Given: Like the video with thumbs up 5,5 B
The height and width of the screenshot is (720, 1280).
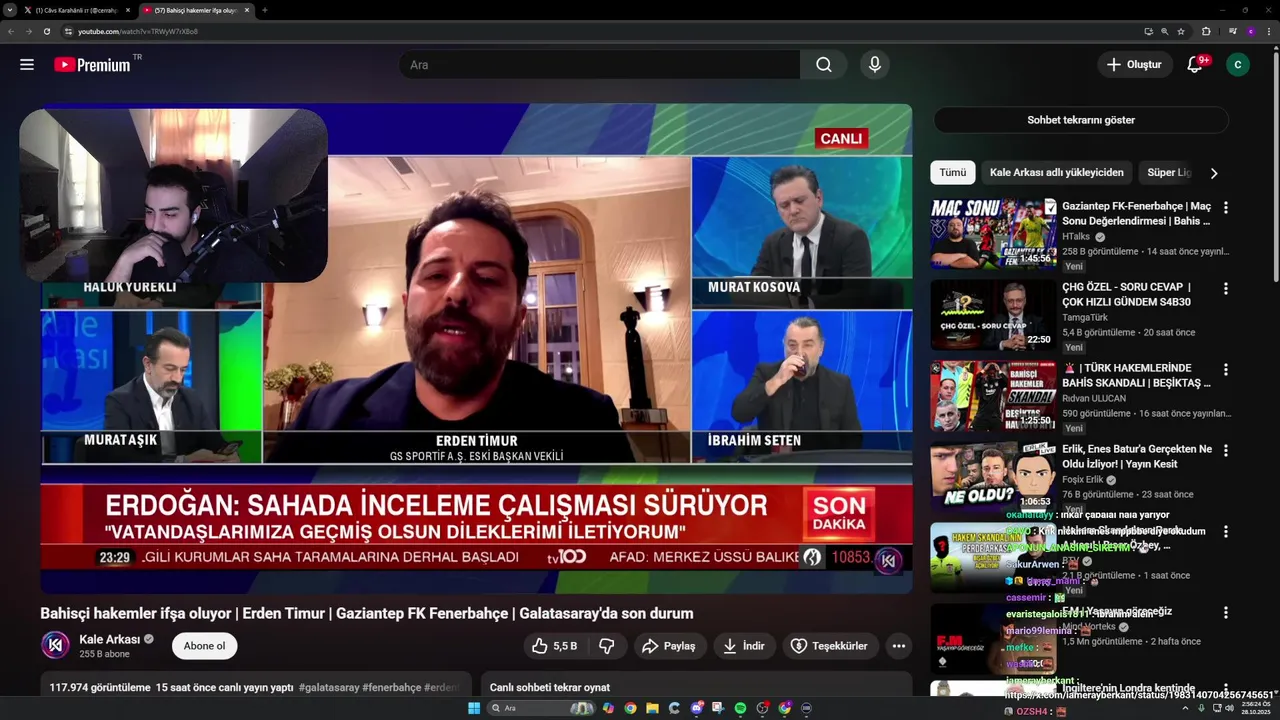Looking at the screenshot, I should [x=554, y=646].
